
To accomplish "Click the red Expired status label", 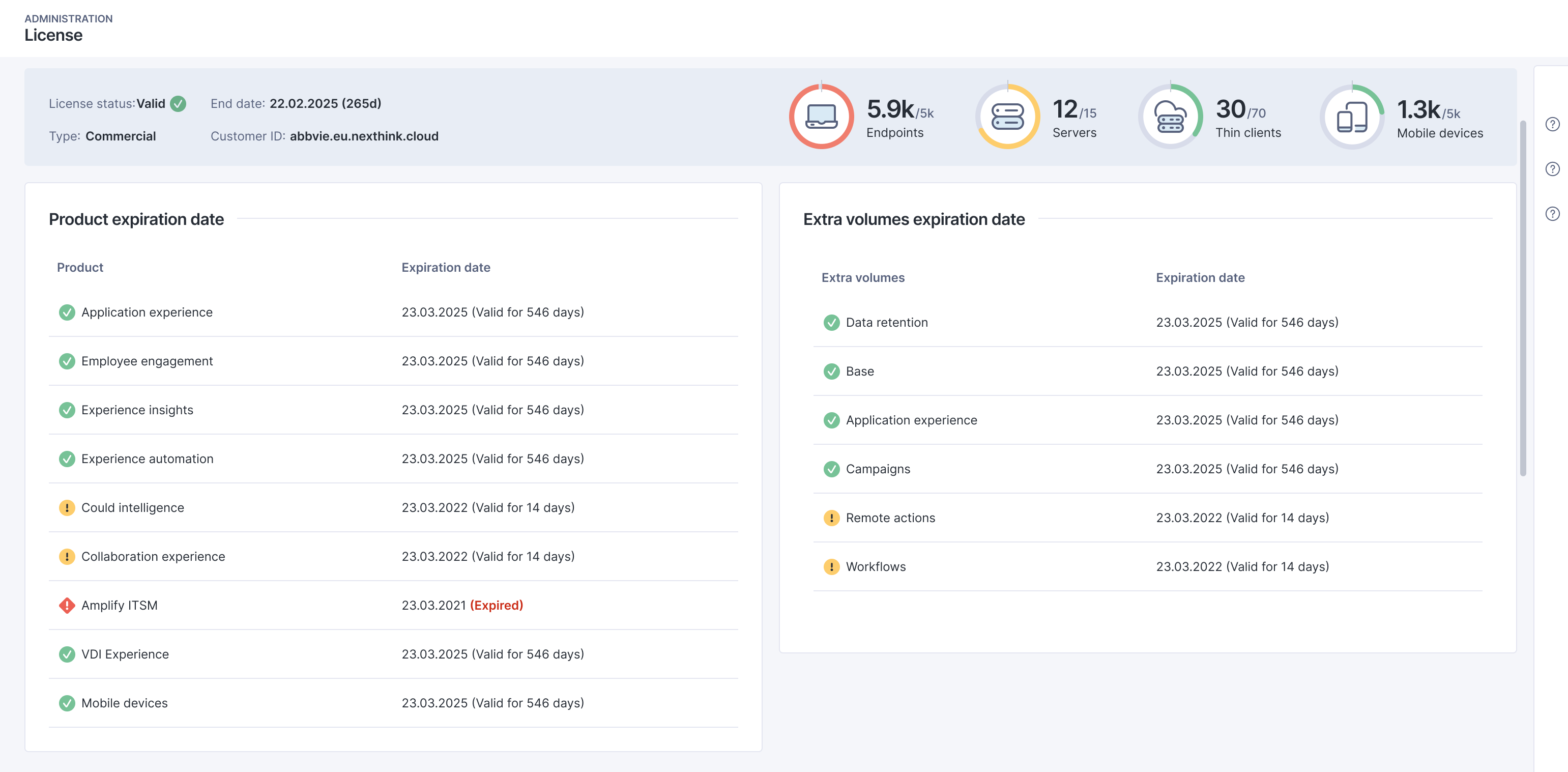I will click(496, 605).
